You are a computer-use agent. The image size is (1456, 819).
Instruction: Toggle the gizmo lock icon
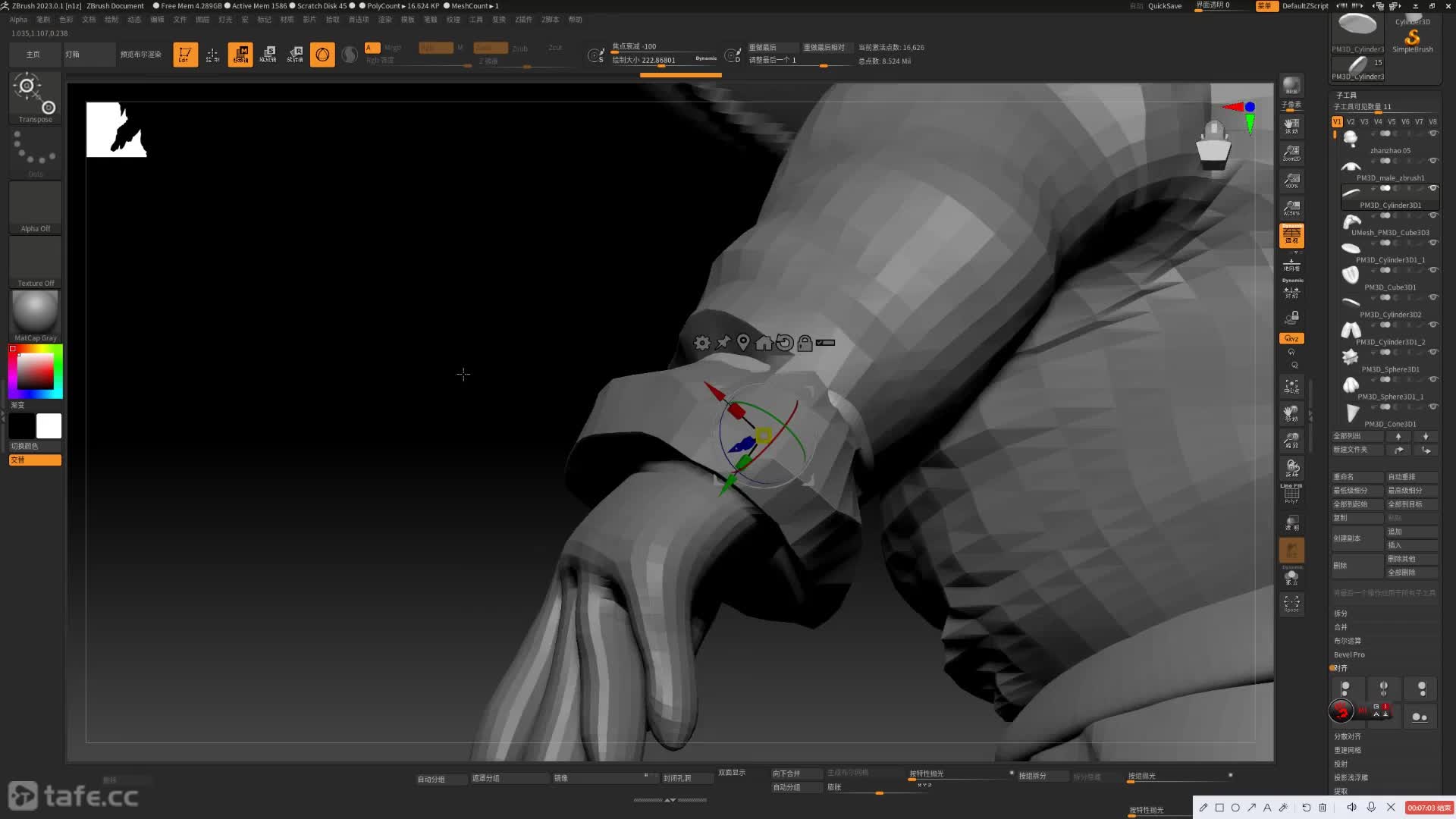click(x=805, y=343)
